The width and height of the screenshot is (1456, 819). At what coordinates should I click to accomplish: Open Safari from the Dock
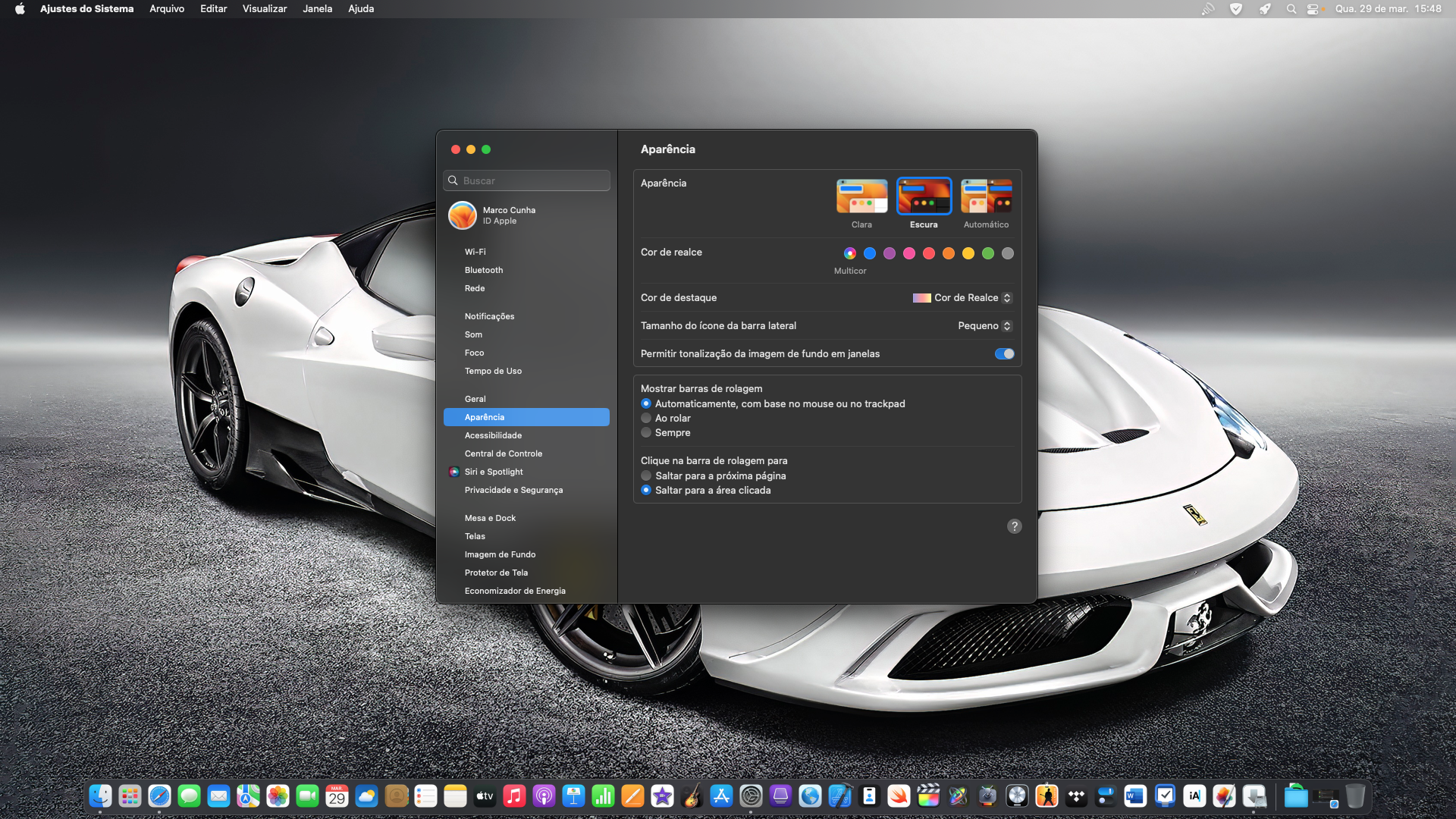point(159,795)
